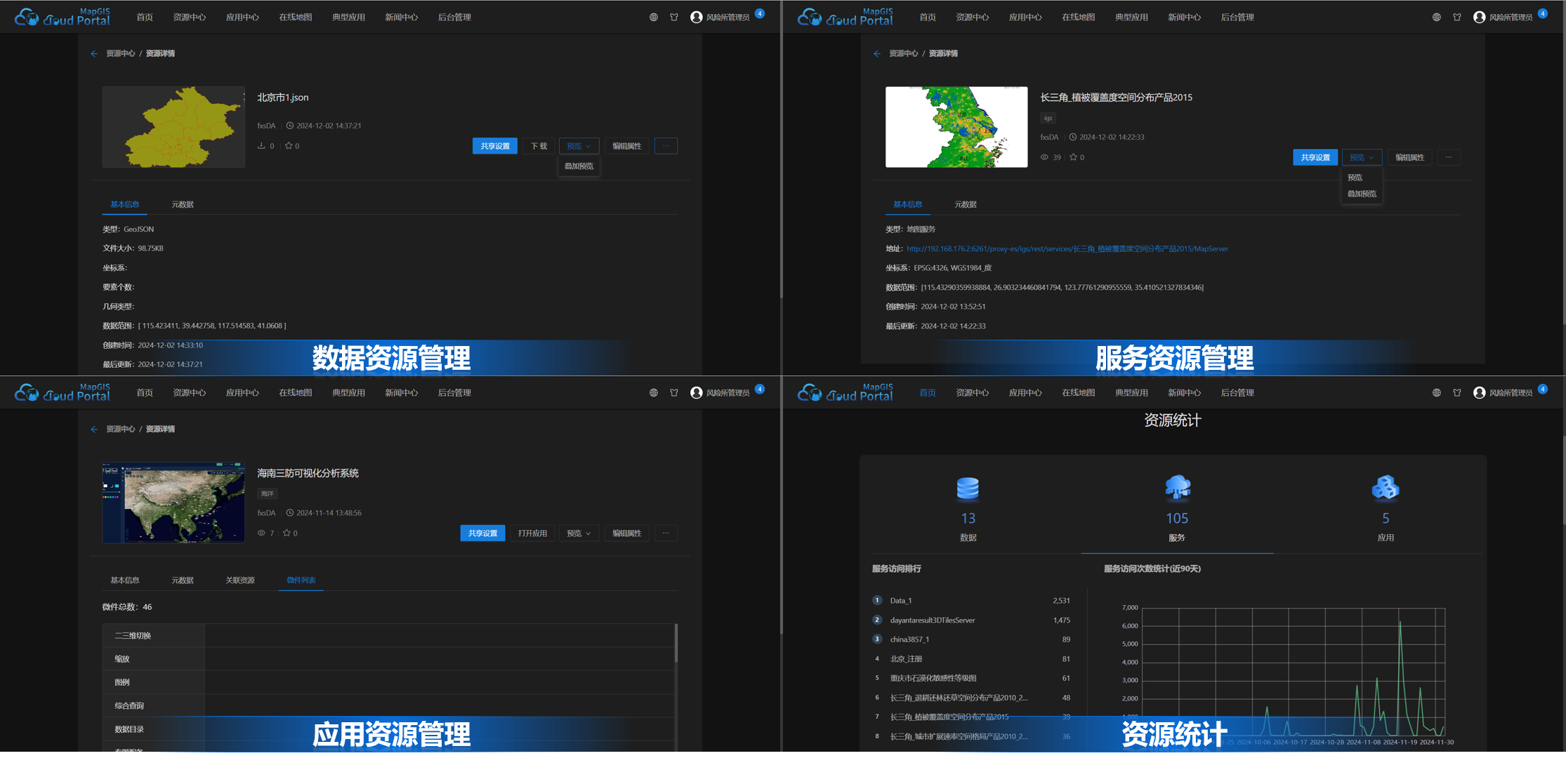Open the ... more options button

[665, 145]
